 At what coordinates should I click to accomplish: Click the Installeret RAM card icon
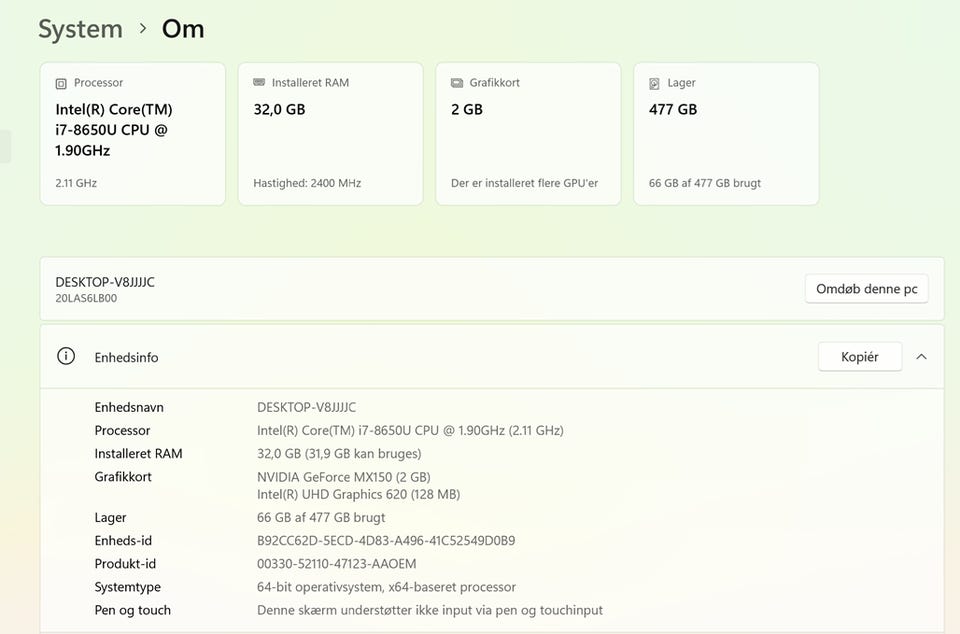click(x=259, y=83)
